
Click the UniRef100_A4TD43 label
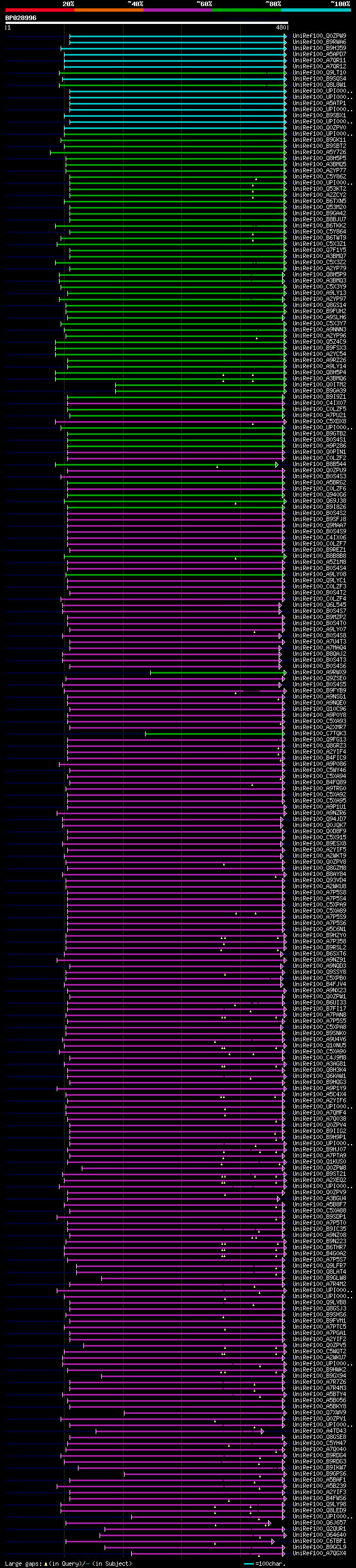319,1431
